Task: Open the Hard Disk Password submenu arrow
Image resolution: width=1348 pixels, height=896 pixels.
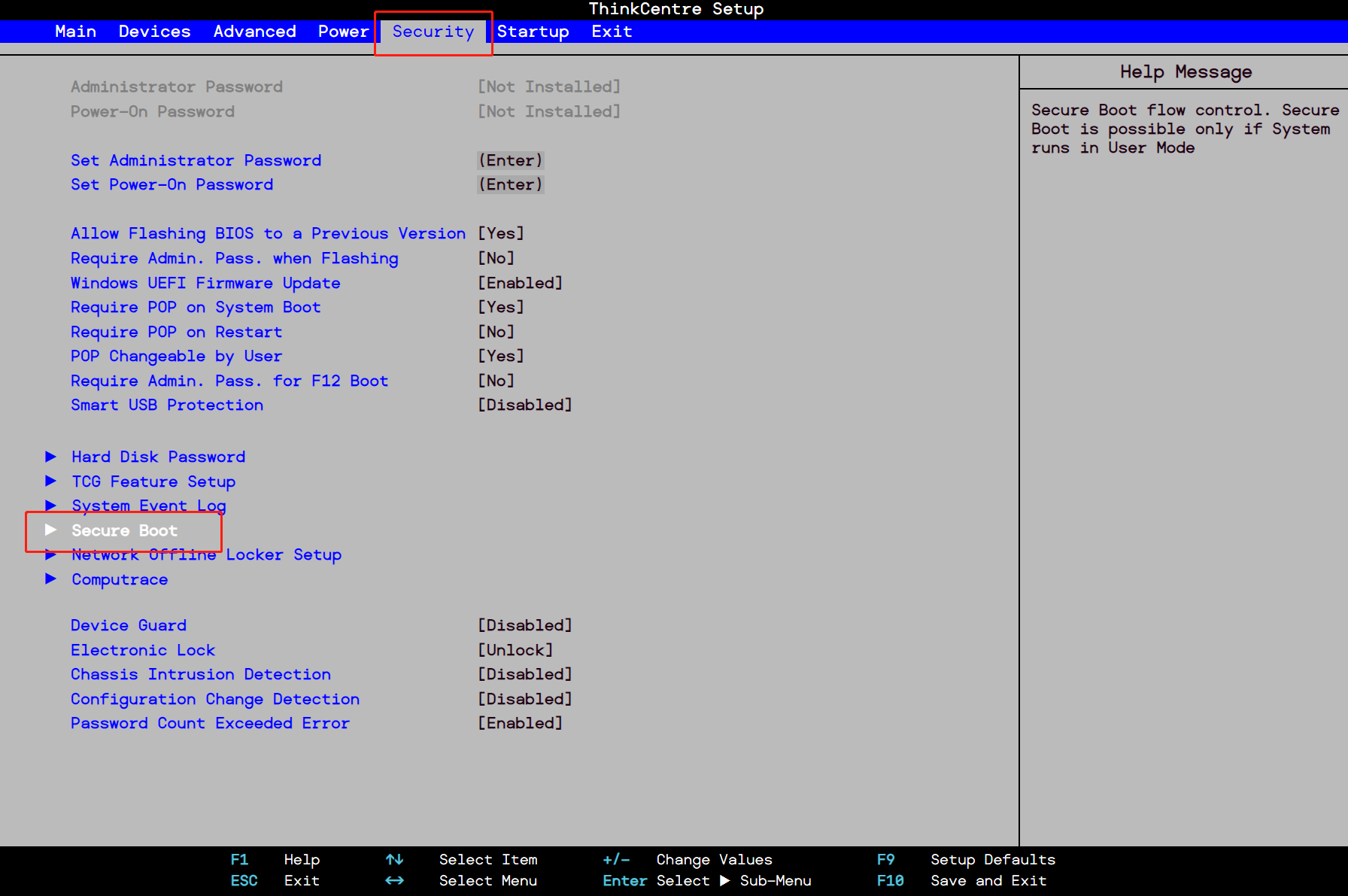Action: click(51, 457)
